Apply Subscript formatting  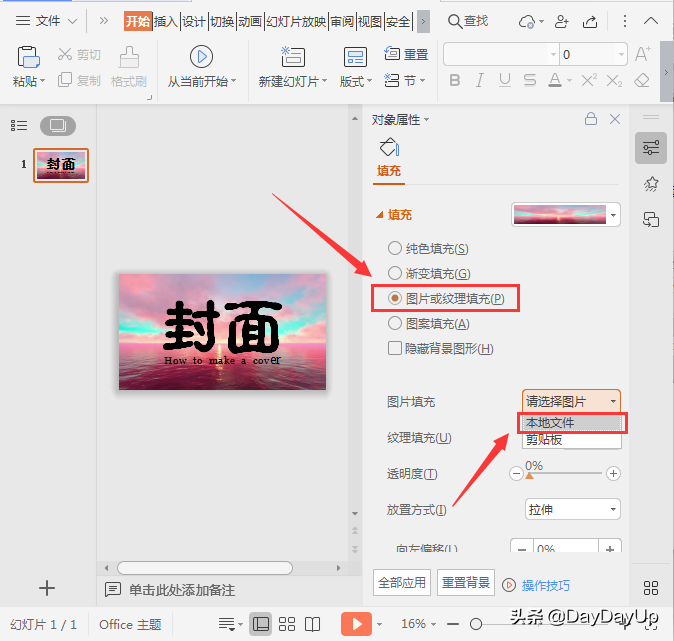(614, 80)
